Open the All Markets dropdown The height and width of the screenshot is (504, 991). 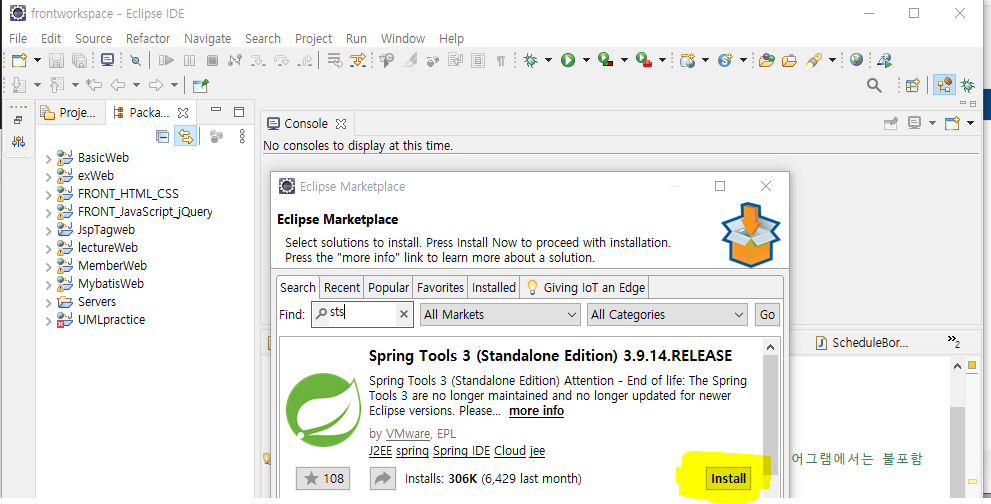500,314
